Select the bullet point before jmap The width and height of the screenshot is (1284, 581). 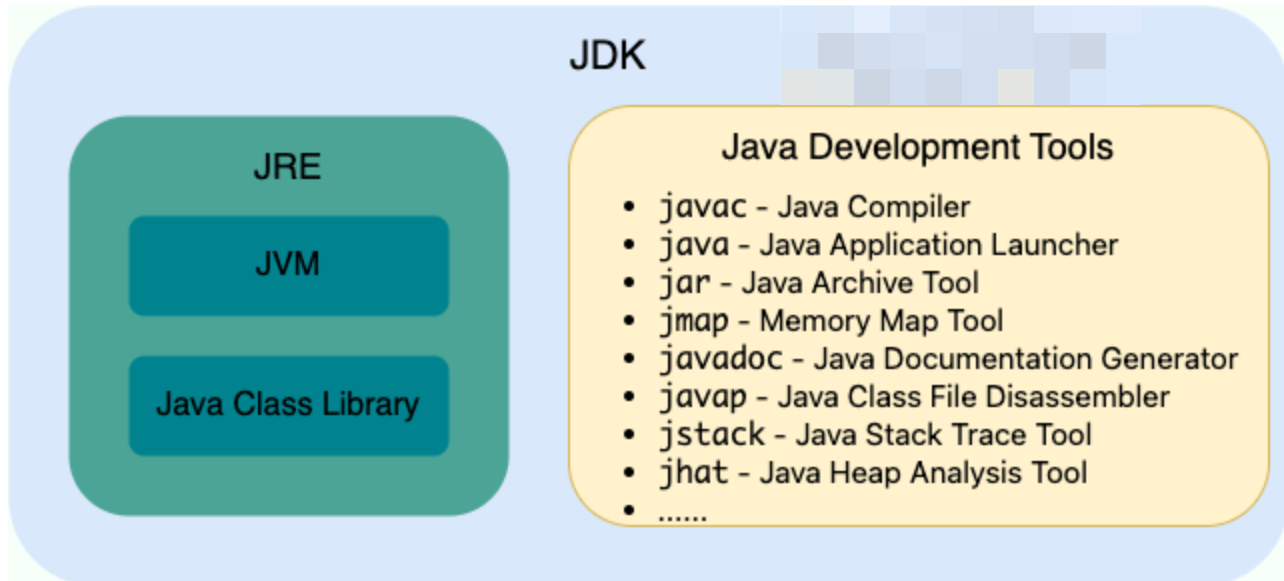coord(628,321)
